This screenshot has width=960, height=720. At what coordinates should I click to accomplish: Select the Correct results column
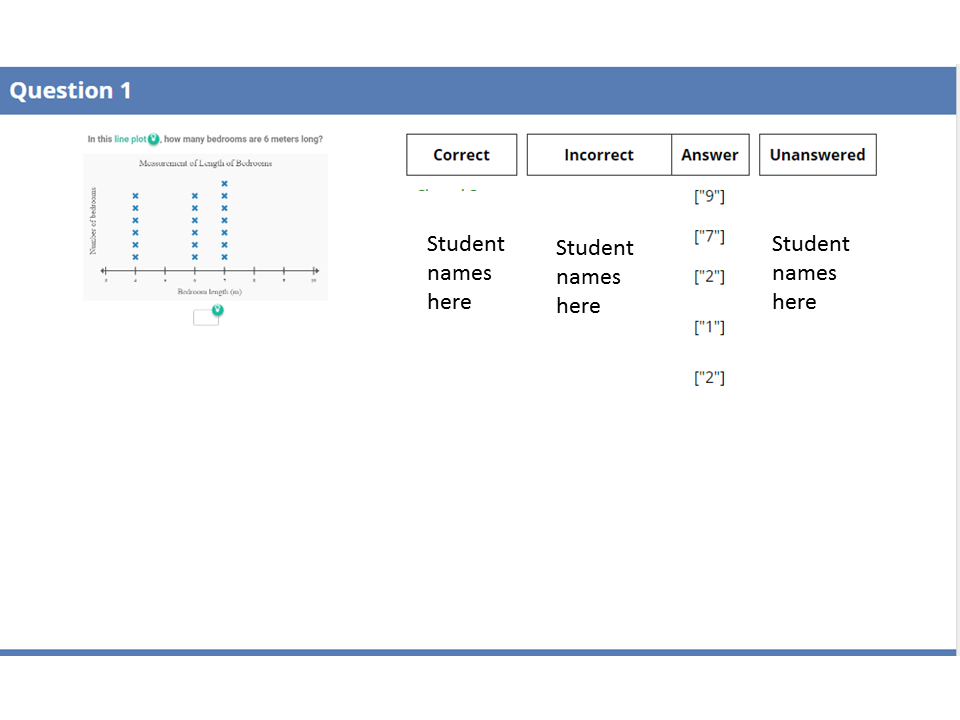click(x=461, y=154)
